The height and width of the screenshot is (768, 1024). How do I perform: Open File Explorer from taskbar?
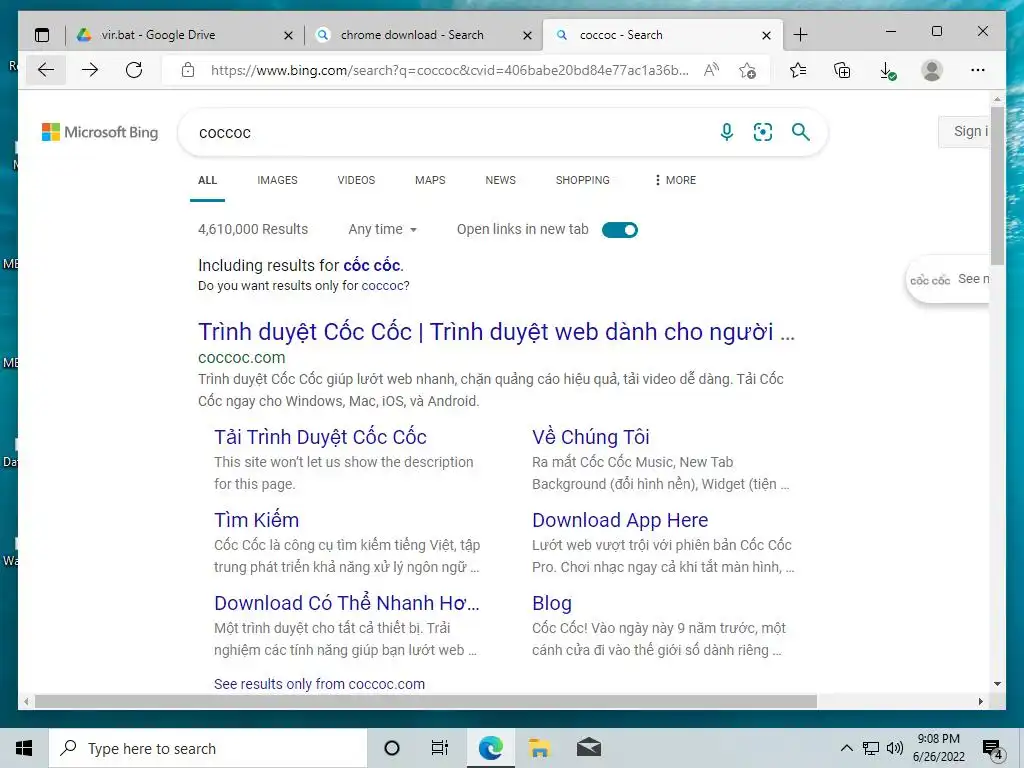(539, 748)
